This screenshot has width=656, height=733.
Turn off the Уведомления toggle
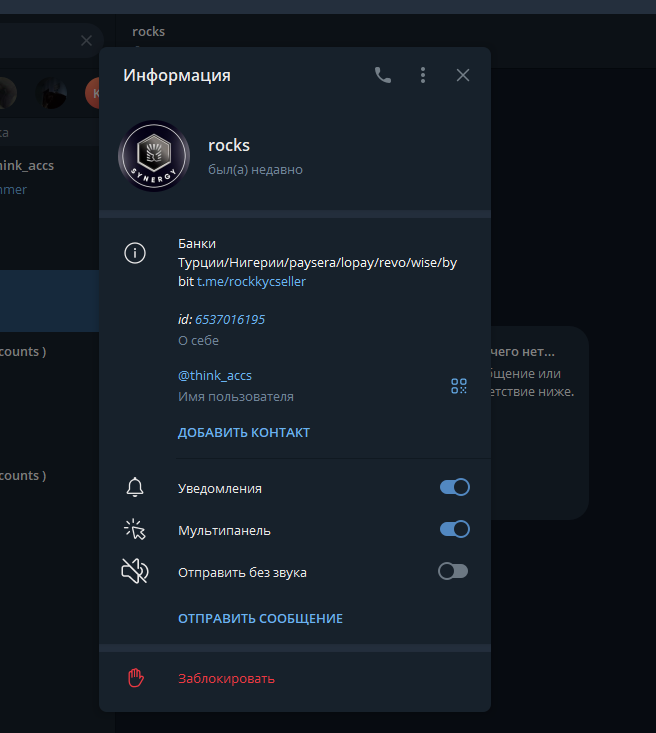click(x=454, y=487)
